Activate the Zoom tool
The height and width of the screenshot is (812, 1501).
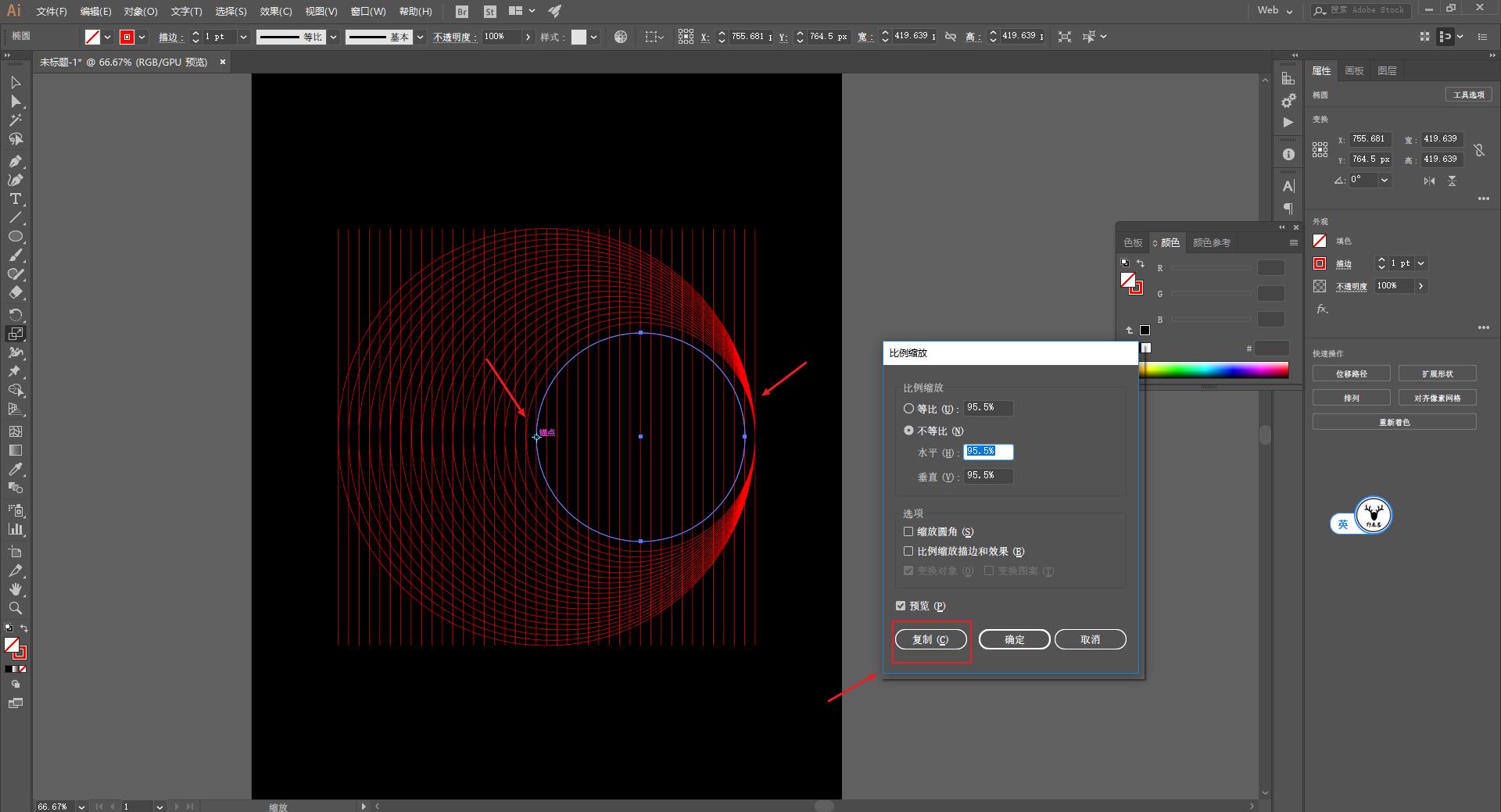[15, 608]
